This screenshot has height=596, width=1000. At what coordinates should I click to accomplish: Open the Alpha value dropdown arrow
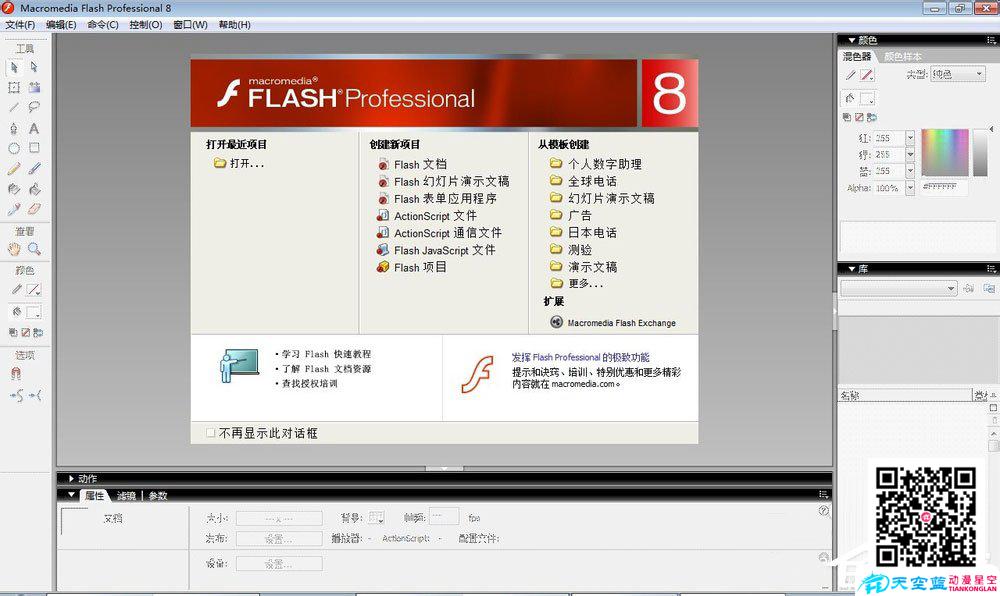910,188
